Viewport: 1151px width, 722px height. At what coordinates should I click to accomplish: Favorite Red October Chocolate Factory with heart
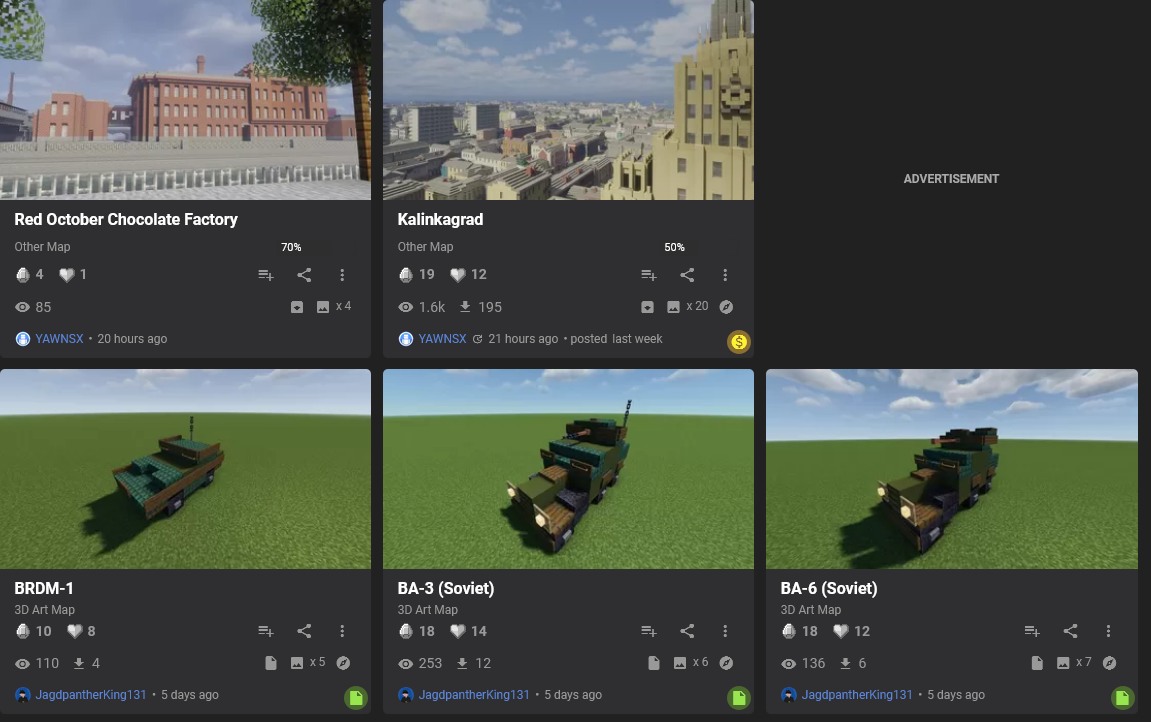coord(67,274)
